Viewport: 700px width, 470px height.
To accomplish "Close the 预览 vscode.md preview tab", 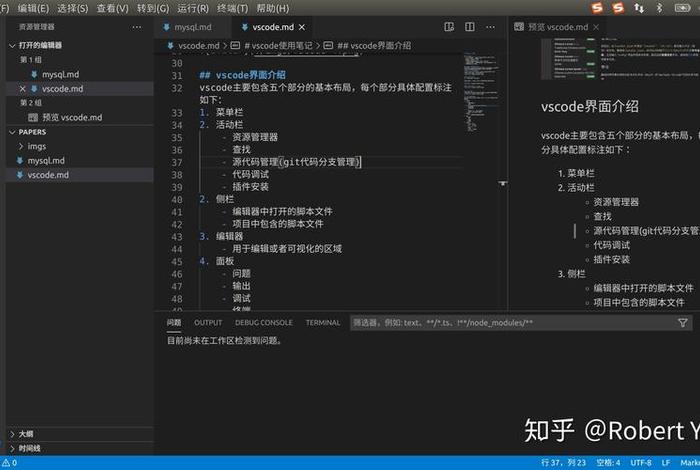I will tap(596, 27).
